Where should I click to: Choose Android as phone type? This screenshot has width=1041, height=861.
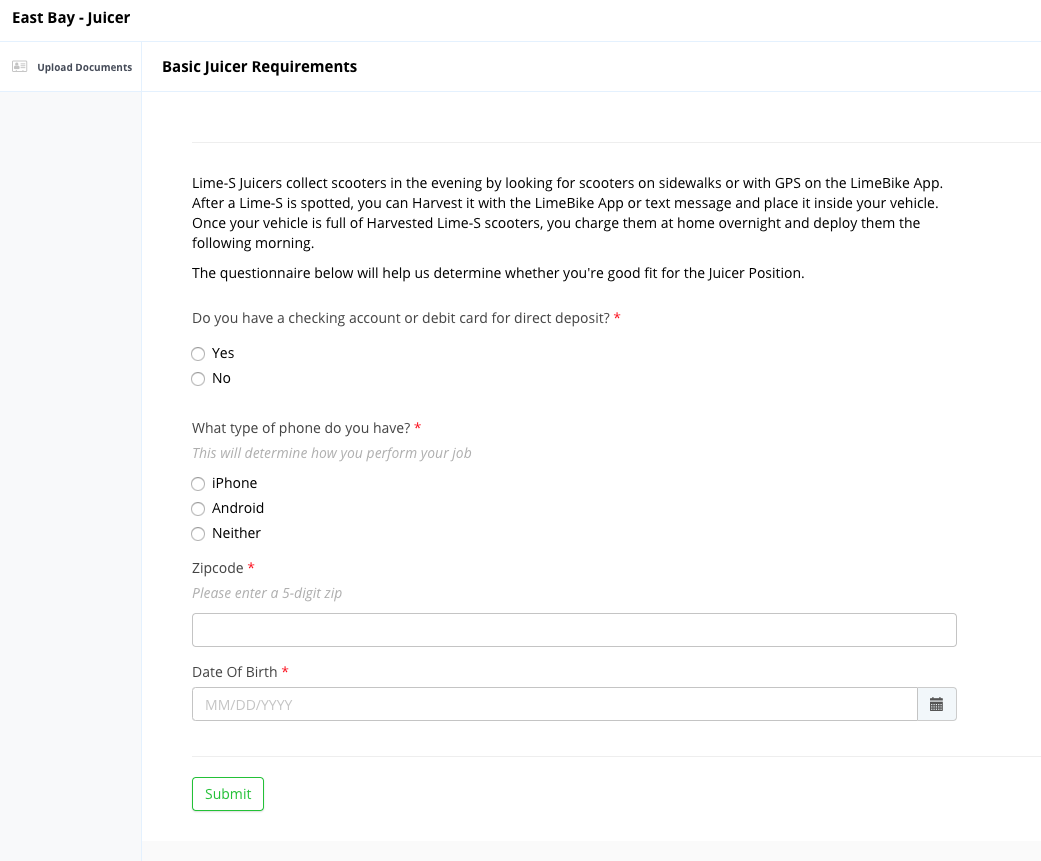point(198,509)
